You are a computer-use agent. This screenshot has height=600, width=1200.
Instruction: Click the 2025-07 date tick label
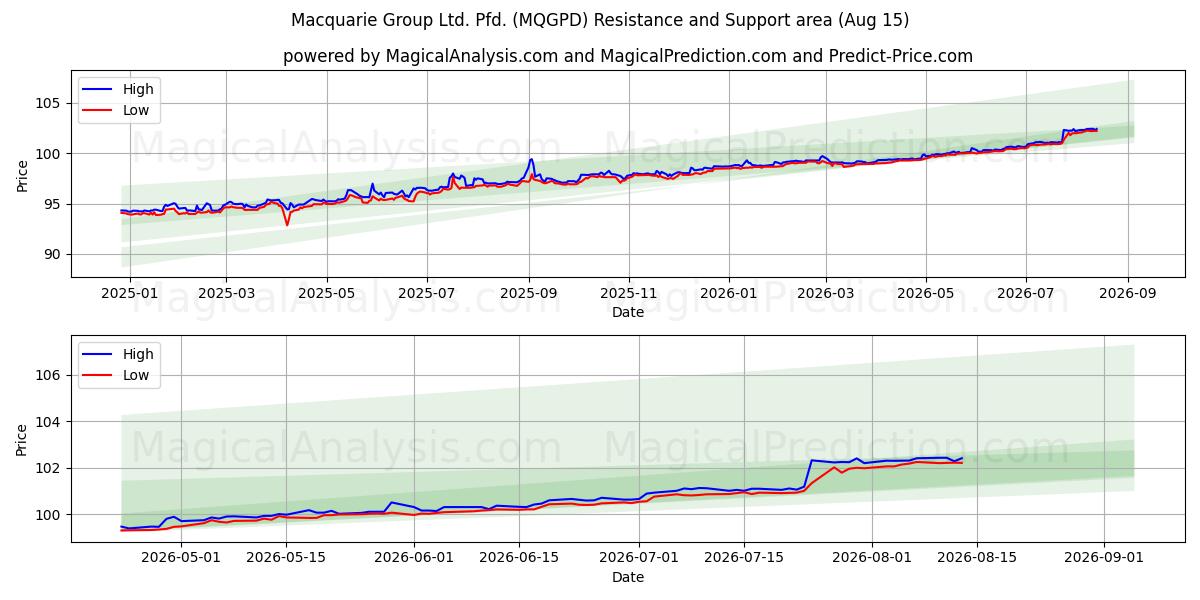pyautogui.click(x=427, y=294)
